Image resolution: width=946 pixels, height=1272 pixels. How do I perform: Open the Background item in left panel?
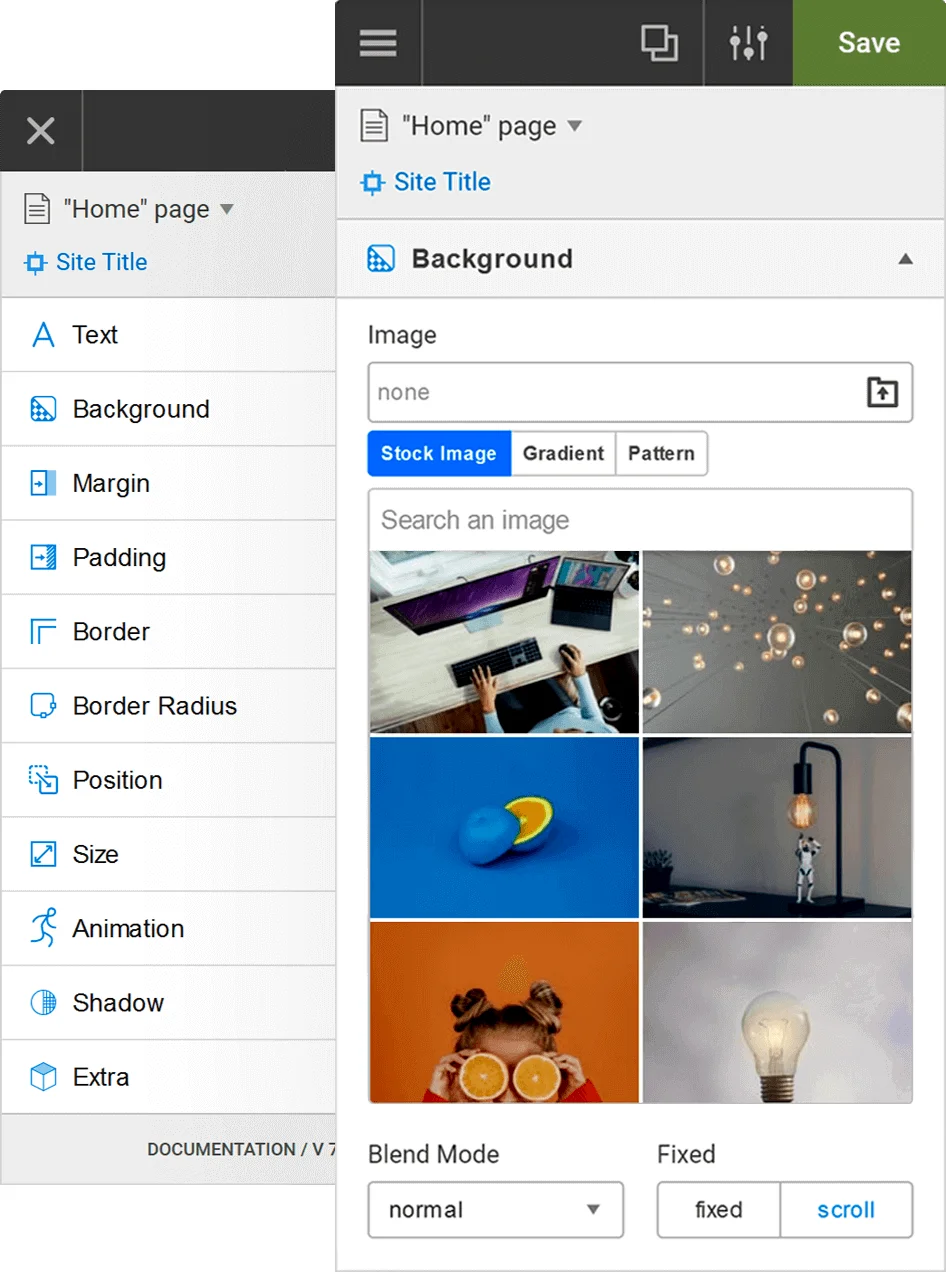[168, 408]
